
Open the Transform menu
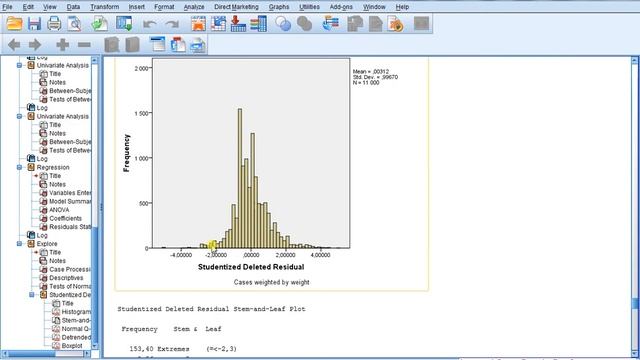click(x=104, y=7)
